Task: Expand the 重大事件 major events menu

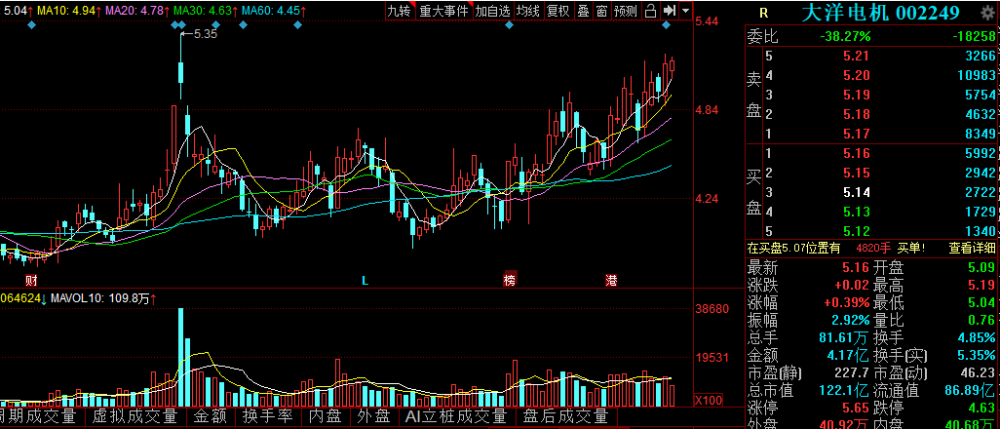Action: [443, 11]
